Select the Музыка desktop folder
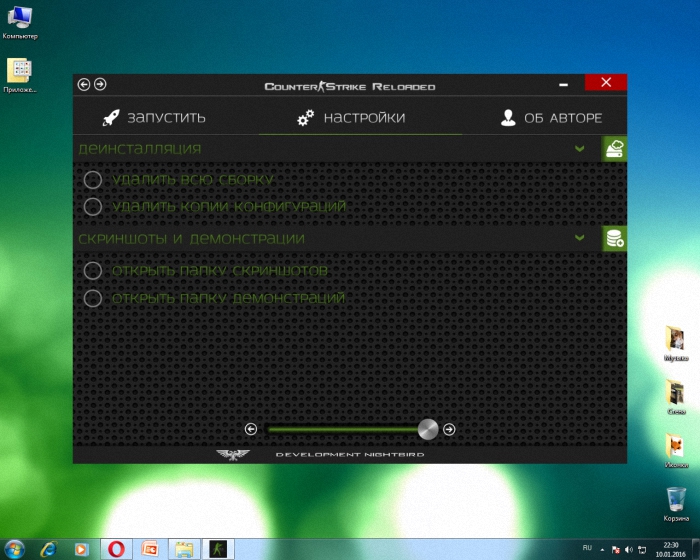This screenshot has width=700, height=560. (x=676, y=344)
